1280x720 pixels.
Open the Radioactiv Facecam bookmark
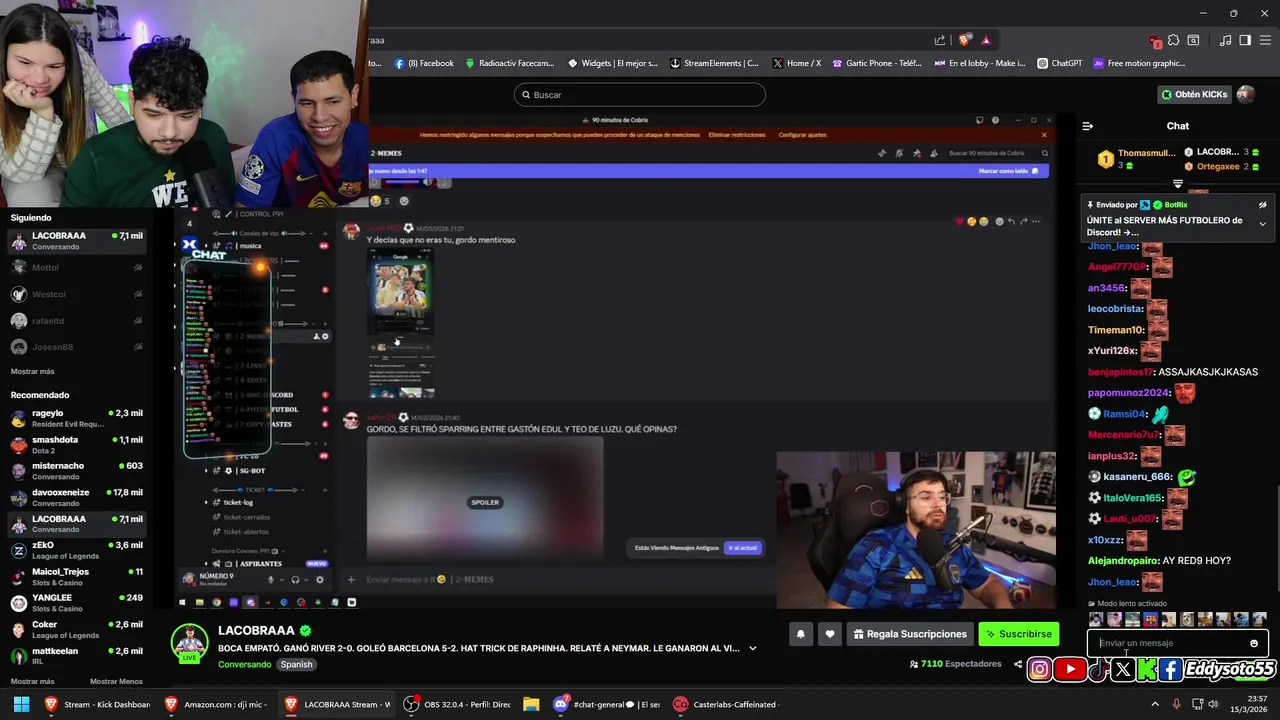(509, 63)
